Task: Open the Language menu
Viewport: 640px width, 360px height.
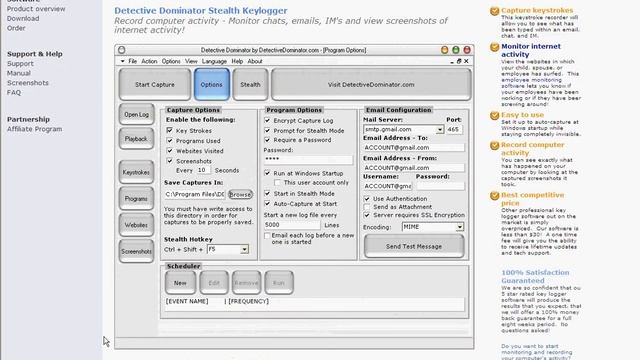Action: tap(214, 61)
